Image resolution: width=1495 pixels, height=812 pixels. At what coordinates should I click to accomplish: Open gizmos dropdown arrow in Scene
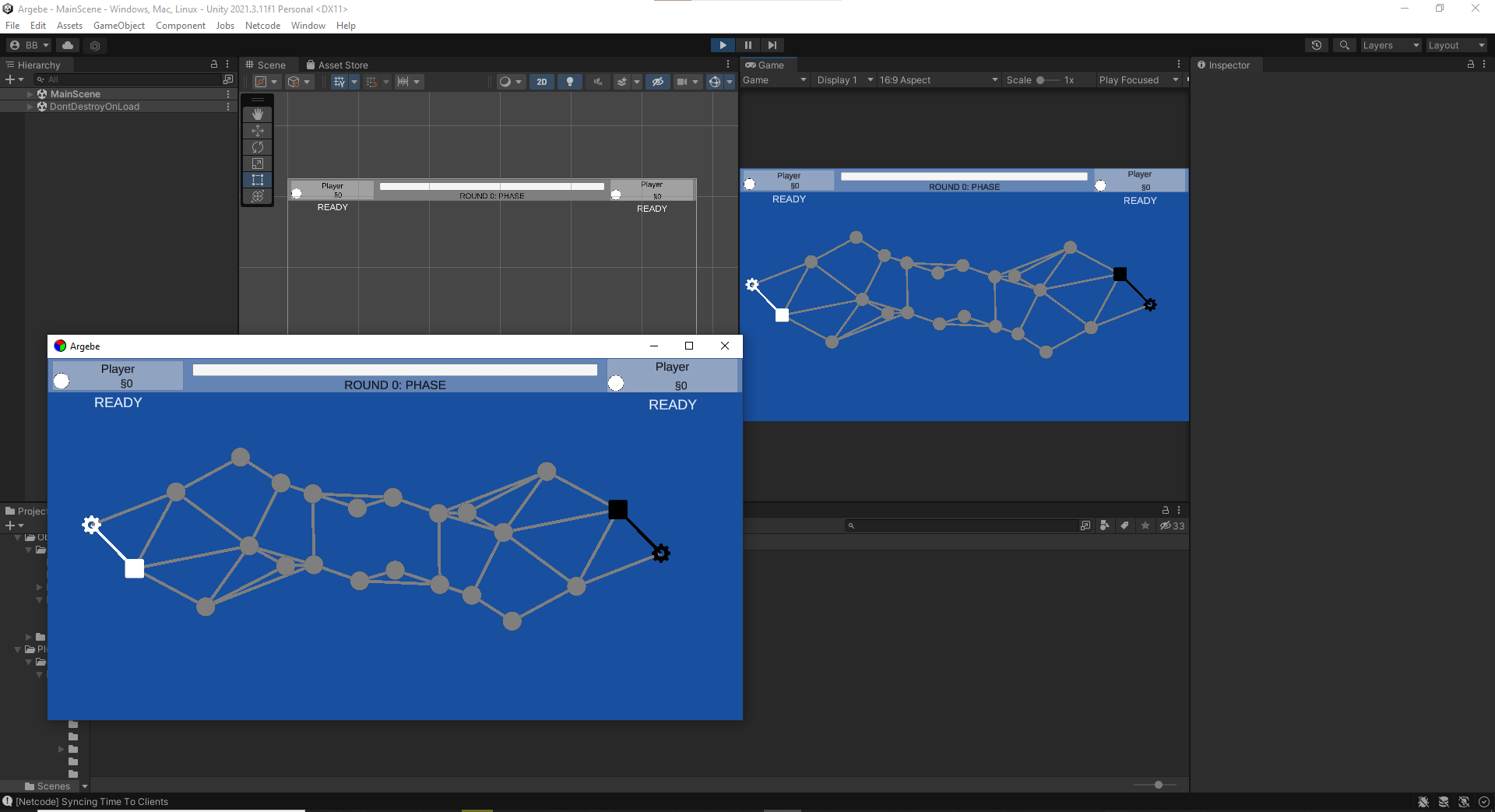click(730, 82)
